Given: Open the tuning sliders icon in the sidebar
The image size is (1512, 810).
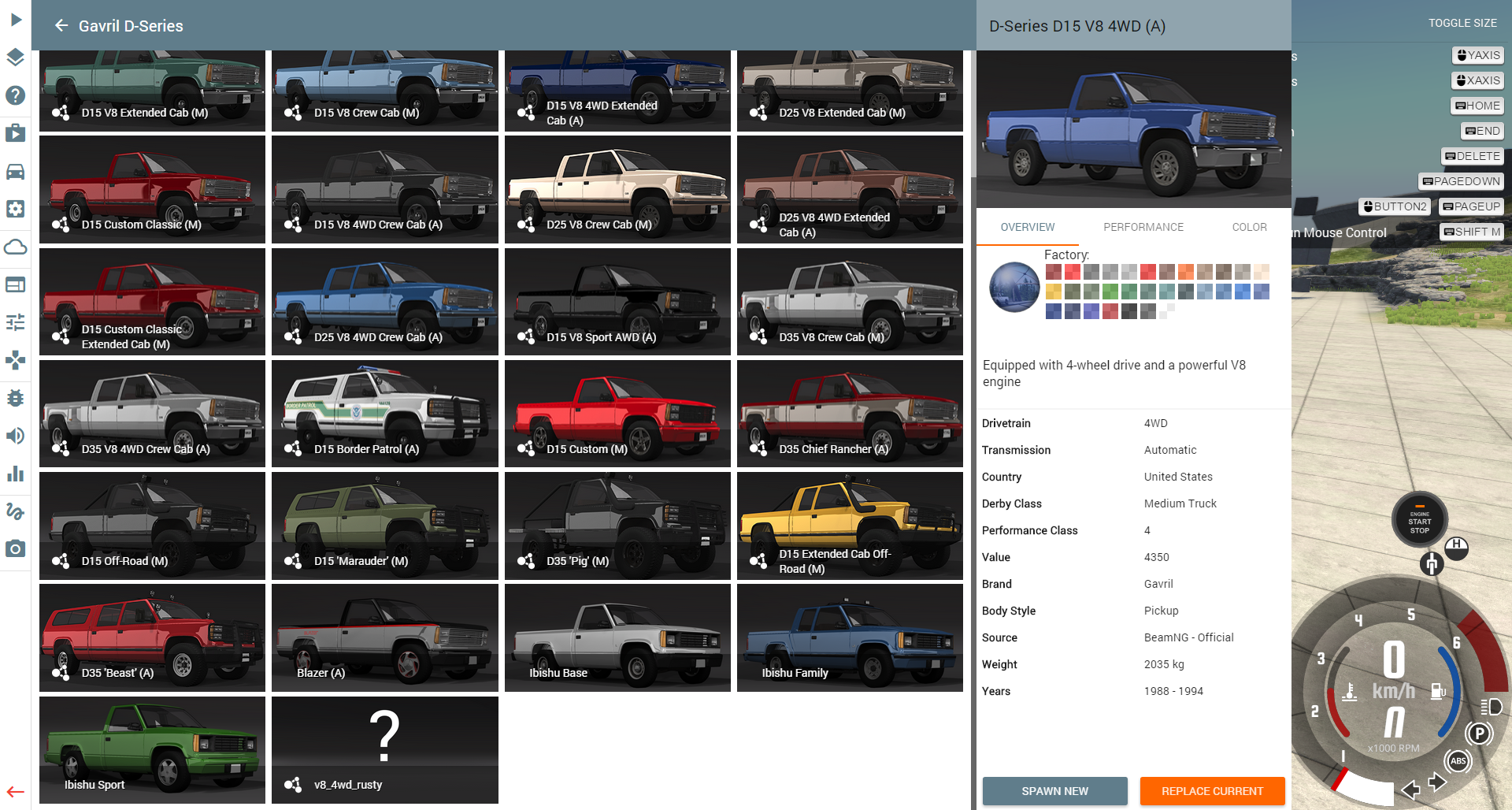Looking at the screenshot, I should click(x=16, y=322).
